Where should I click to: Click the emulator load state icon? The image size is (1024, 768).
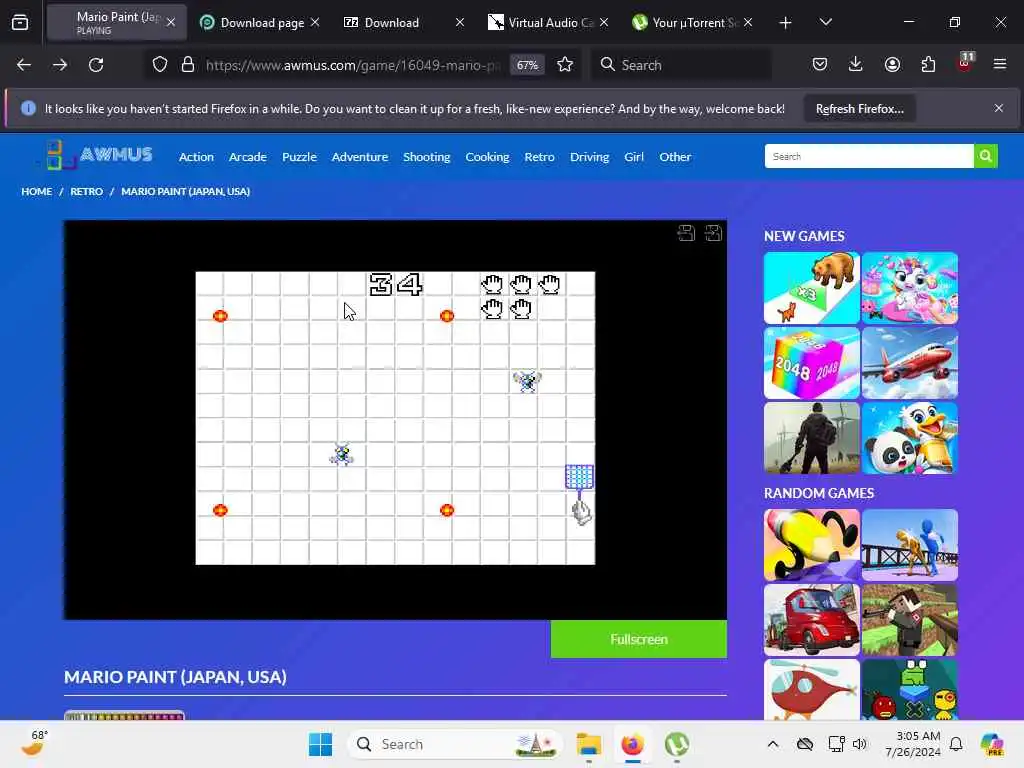[713, 233]
